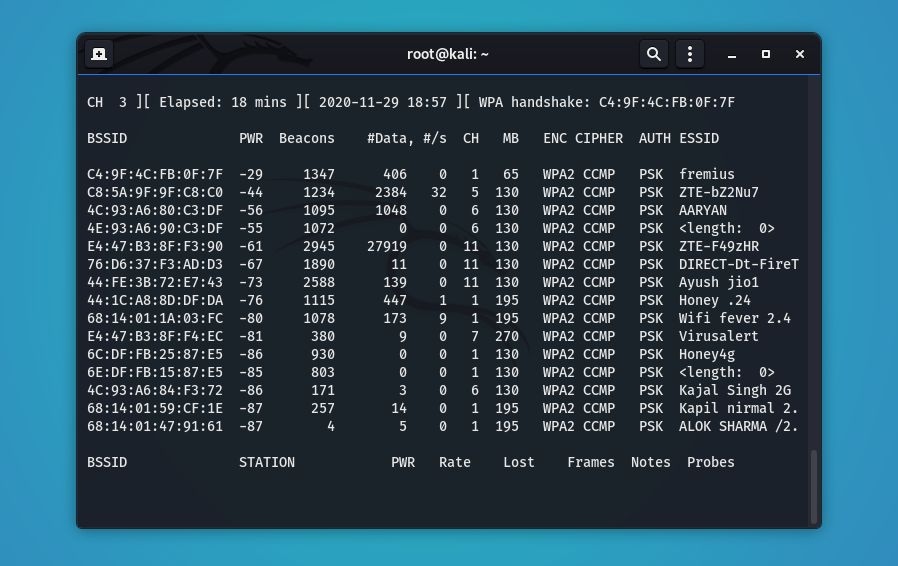Click the CIPHER column header
The width and height of the screenshot is (898, 566).
pyautogui.click(x=598, y=139)
